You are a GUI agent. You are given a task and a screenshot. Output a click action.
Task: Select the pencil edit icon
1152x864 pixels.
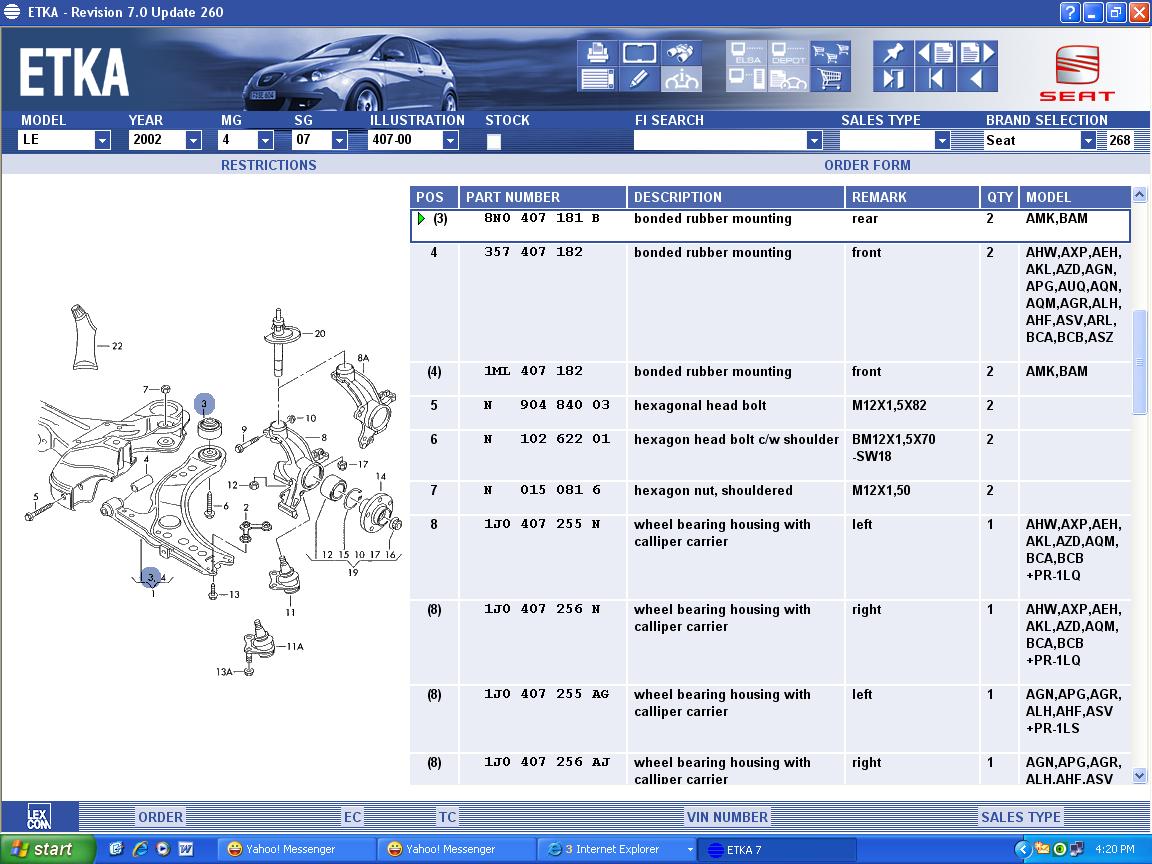pos(639,79)
